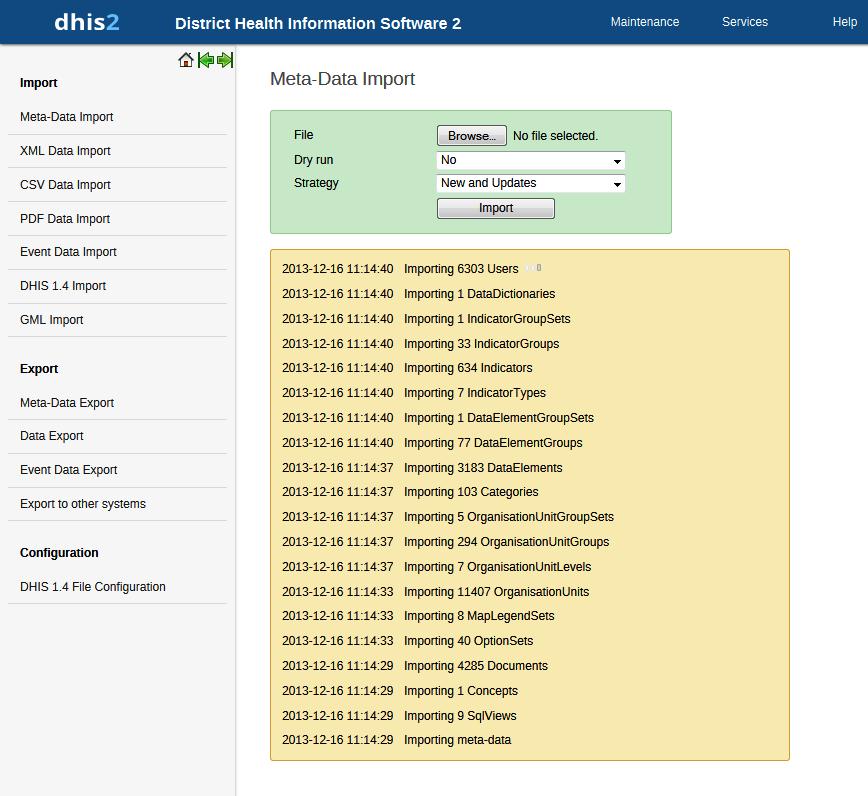
Task: Open the Maintenance menu
Action: (644, 22)
